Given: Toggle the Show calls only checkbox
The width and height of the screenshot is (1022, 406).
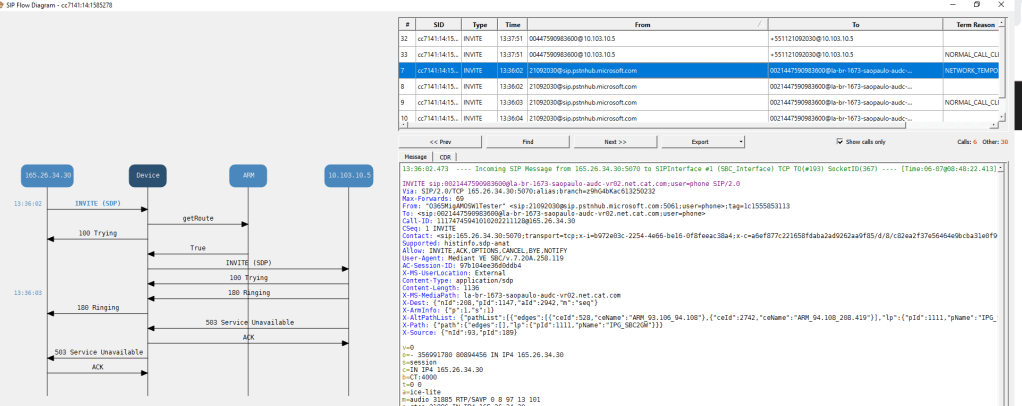Looking at the screenshot, I should (x=840, y=142).
